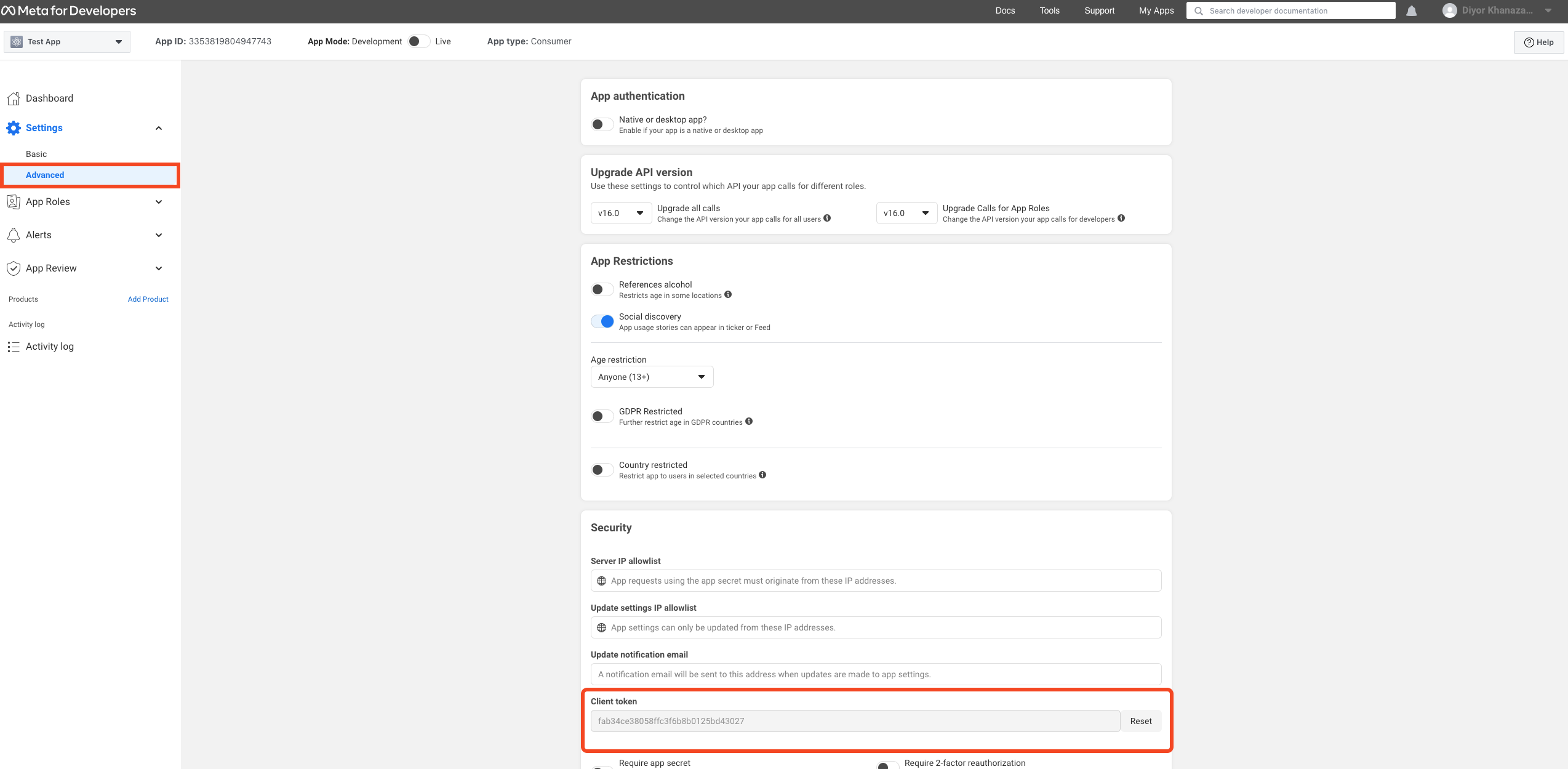Enable the References alcohol switch
1568x769 pixels.
tap(602, 289)
